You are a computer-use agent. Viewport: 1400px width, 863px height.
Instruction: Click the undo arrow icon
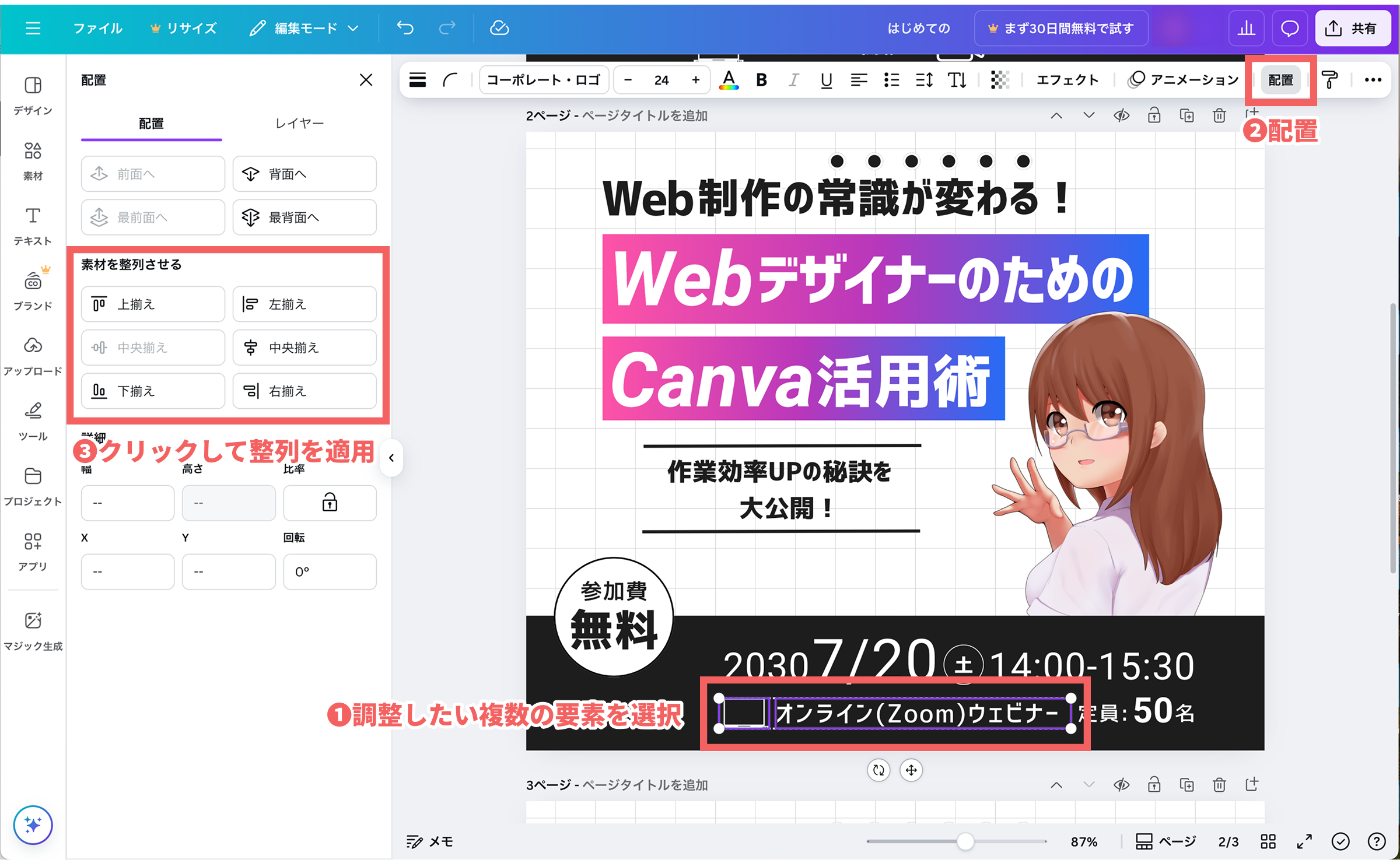click(405, 28)
